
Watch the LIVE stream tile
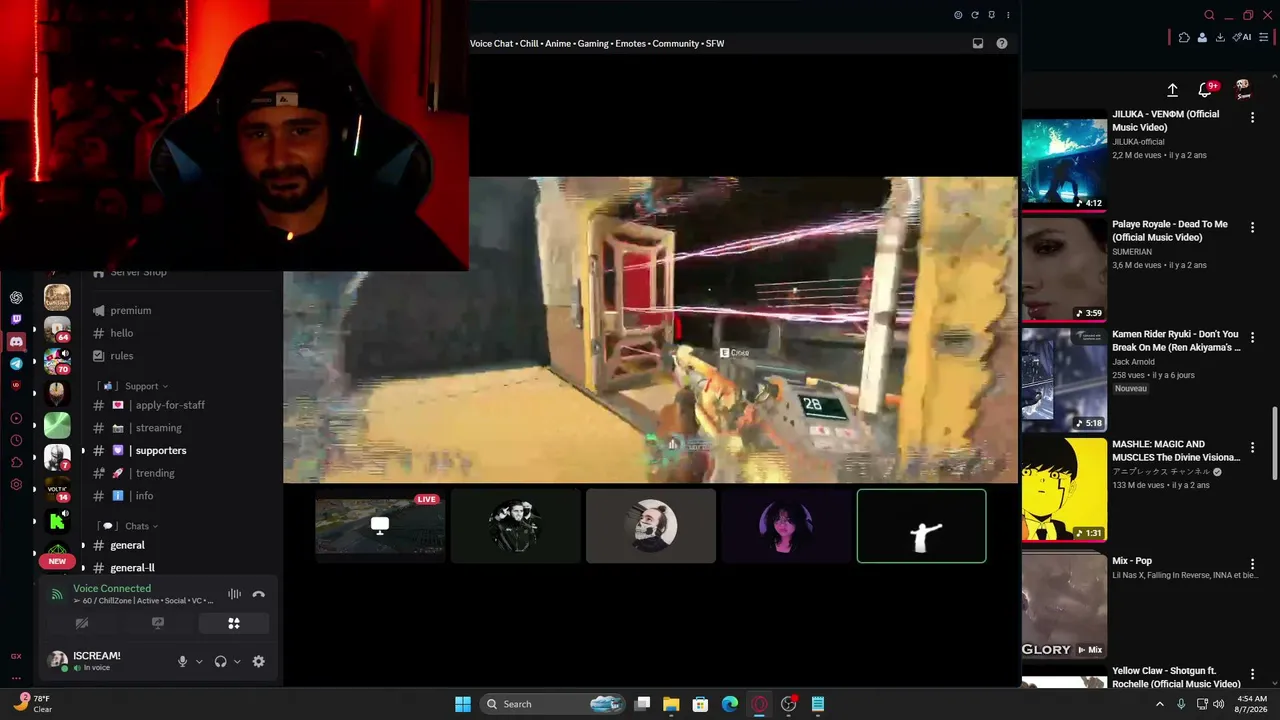380,526
